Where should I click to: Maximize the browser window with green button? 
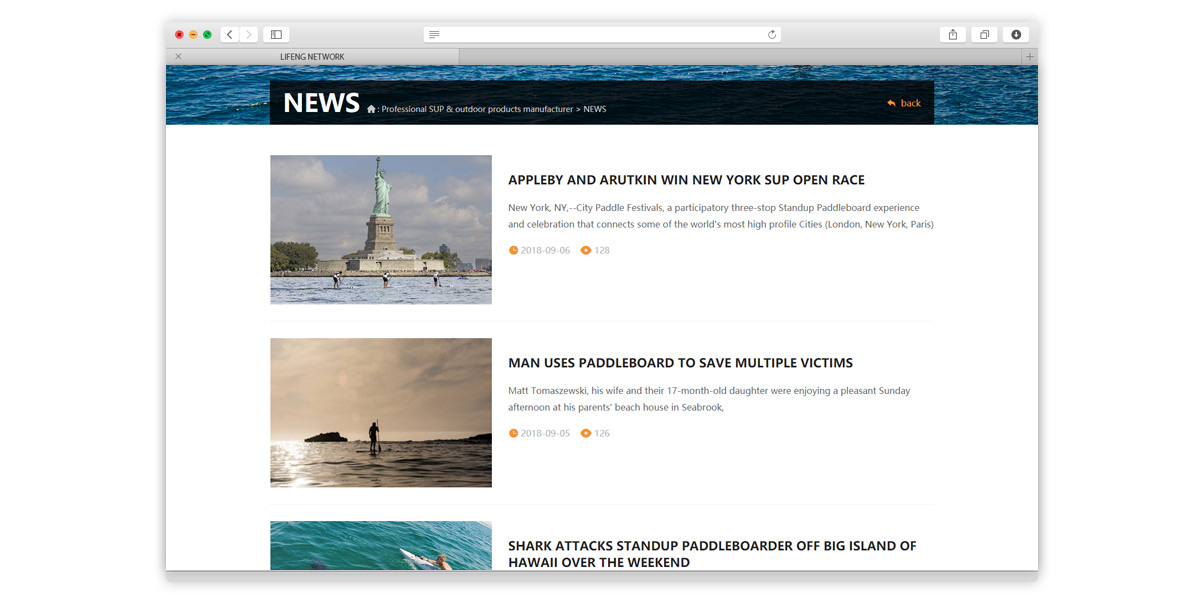(207, 35)
